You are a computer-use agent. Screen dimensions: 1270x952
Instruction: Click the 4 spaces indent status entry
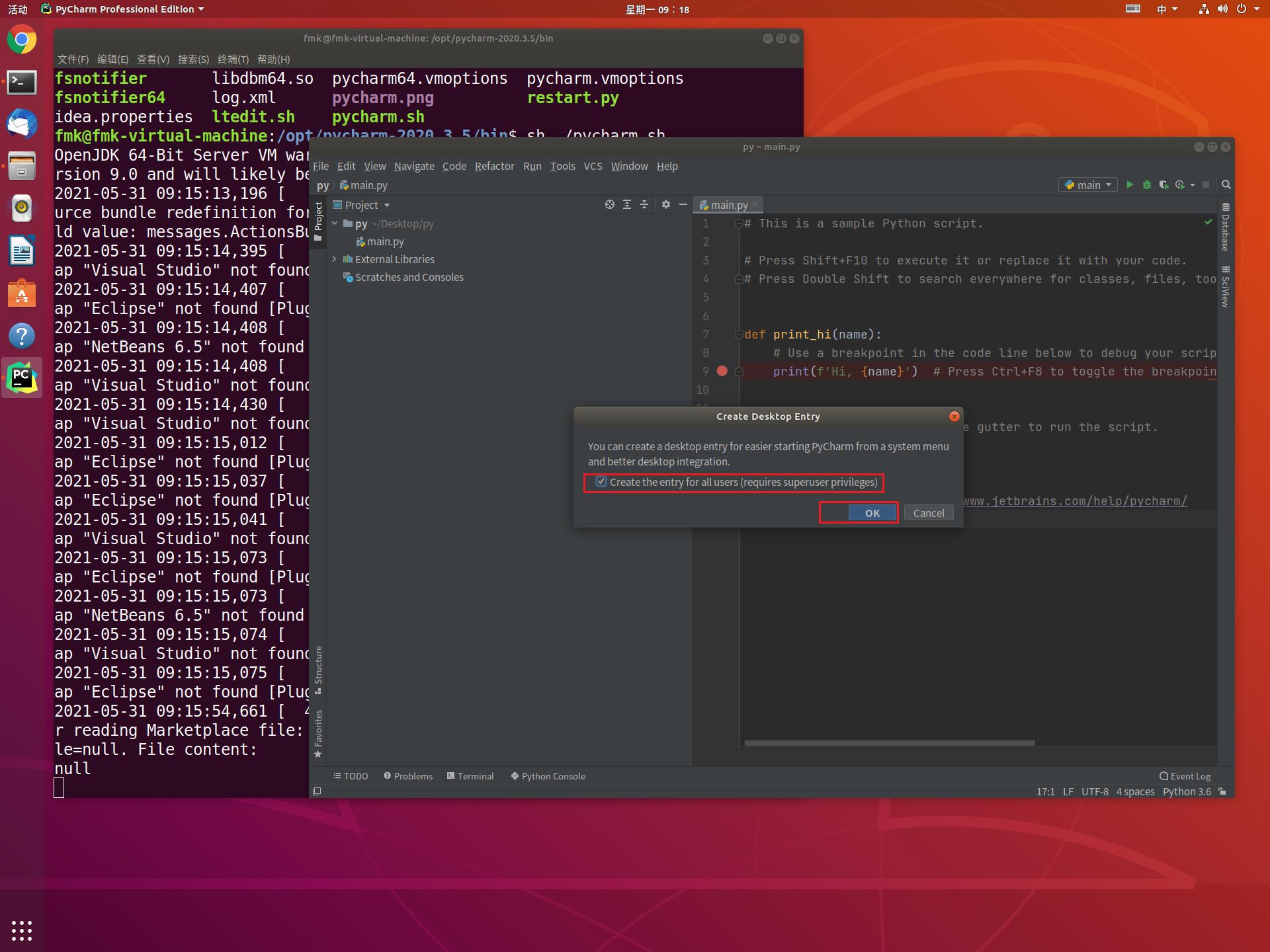point(1135,791)
